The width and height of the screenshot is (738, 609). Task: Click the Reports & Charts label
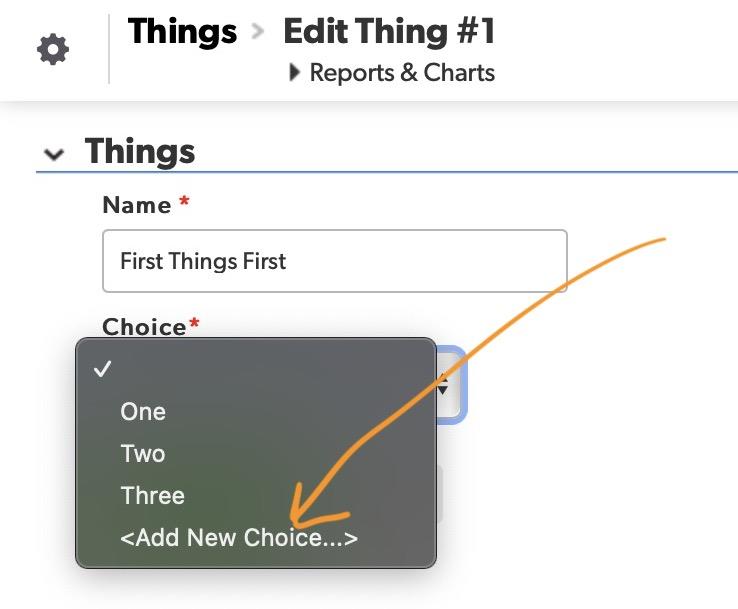coord(402,73)
